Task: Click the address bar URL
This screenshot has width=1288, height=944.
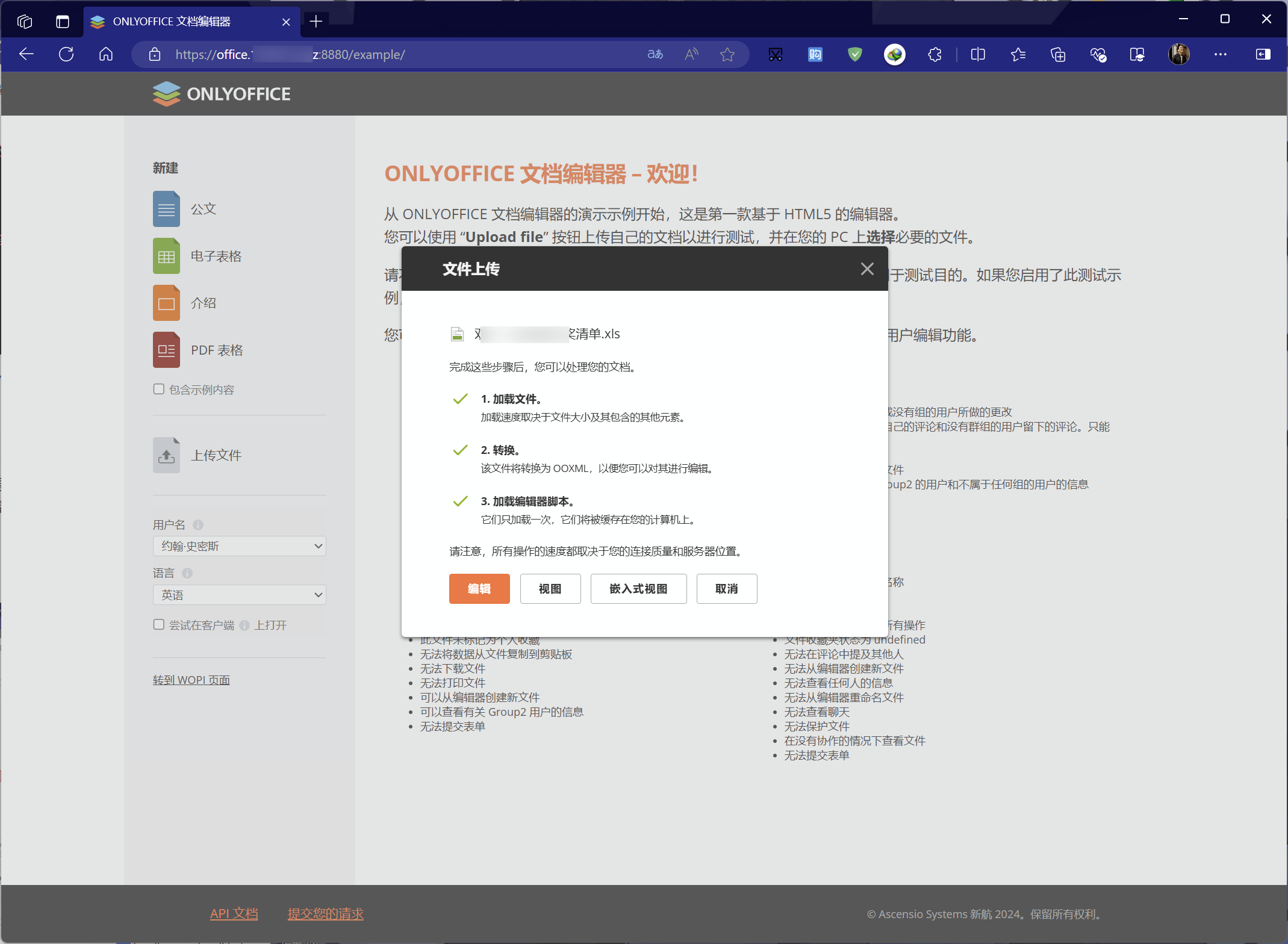Action: click(290, 55)
